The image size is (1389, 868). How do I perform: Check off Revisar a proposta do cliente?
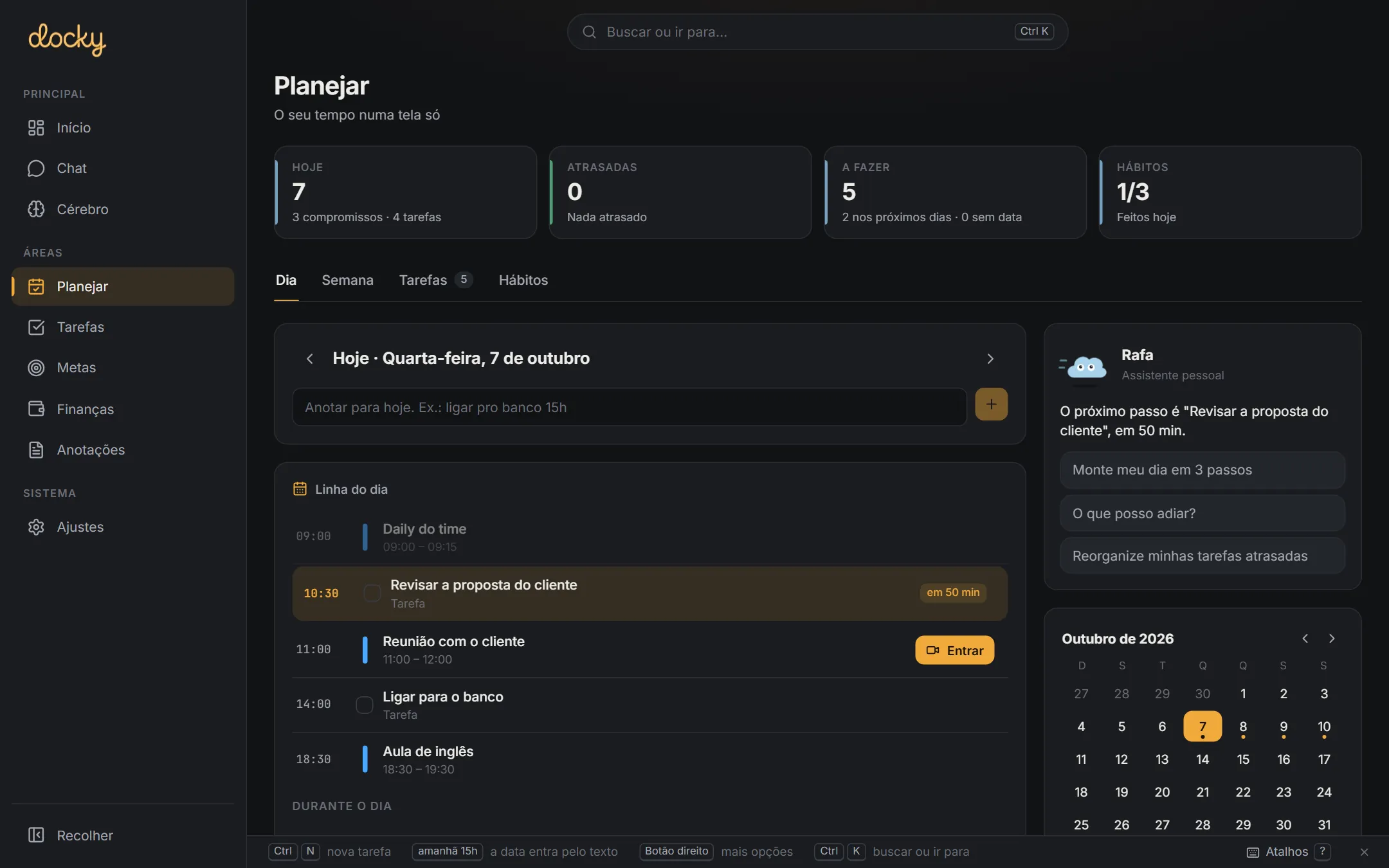(x=372, y=593)
